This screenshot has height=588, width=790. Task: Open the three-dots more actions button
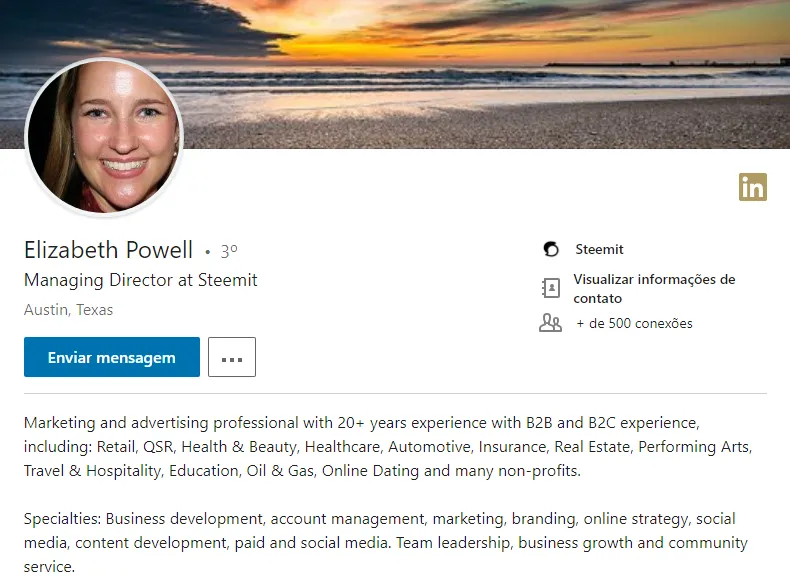pos(232,357)
